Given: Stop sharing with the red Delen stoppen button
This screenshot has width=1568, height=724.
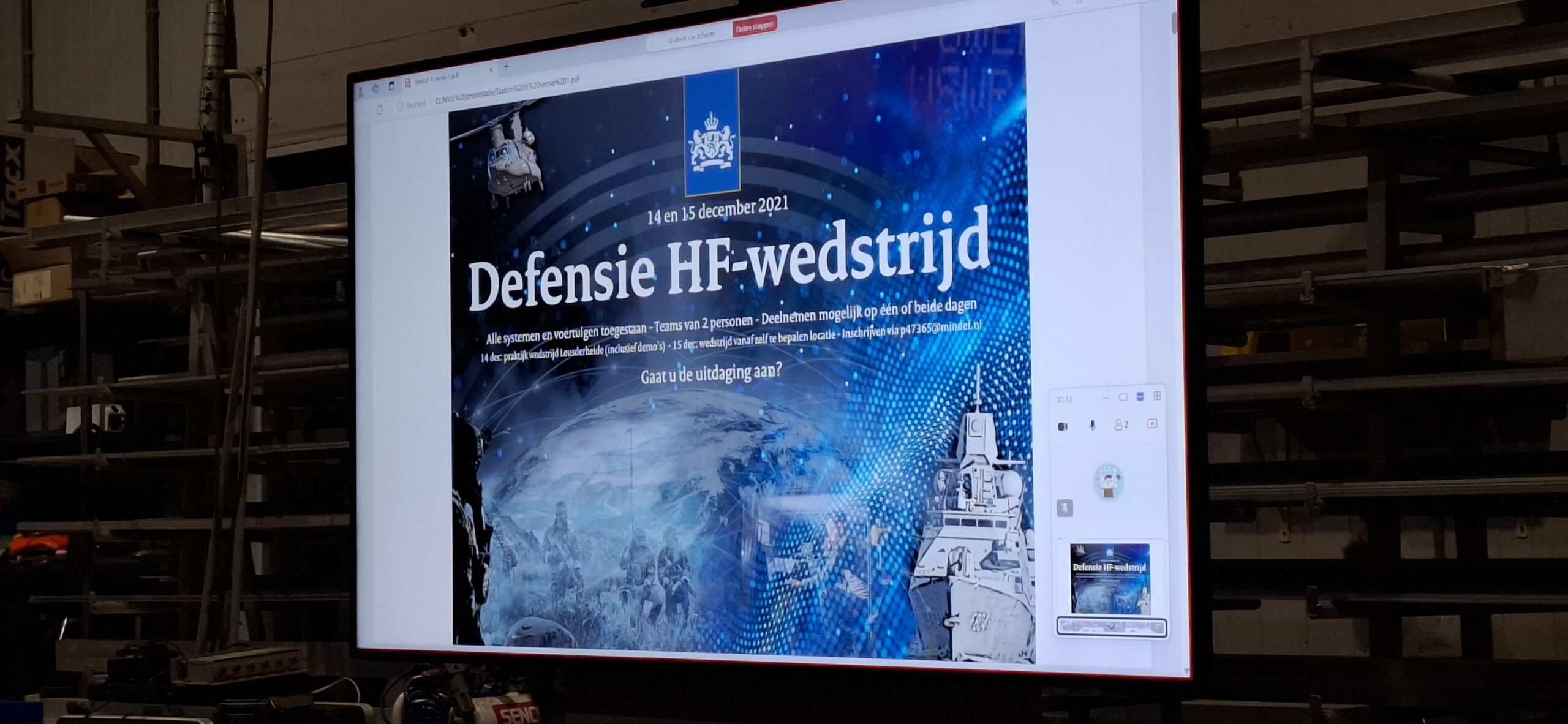Looking at the screenshot, I should tap(755, 26).
